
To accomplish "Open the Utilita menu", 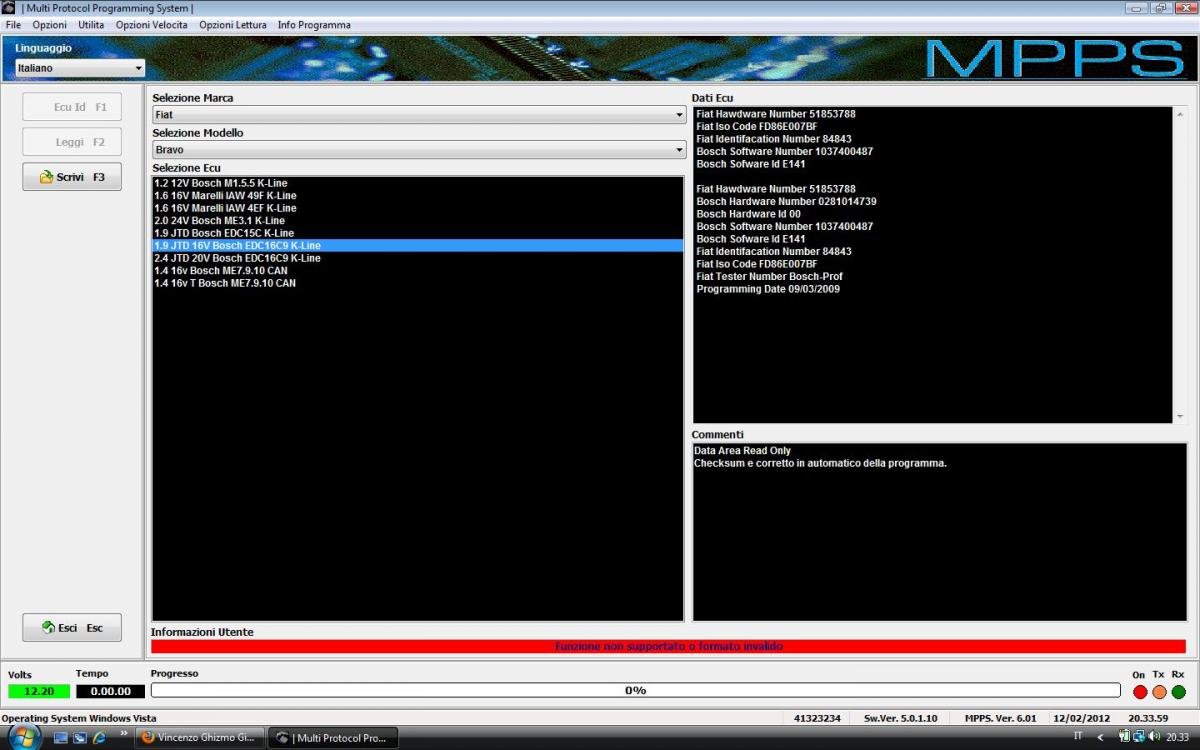I will tap(91, 25).
